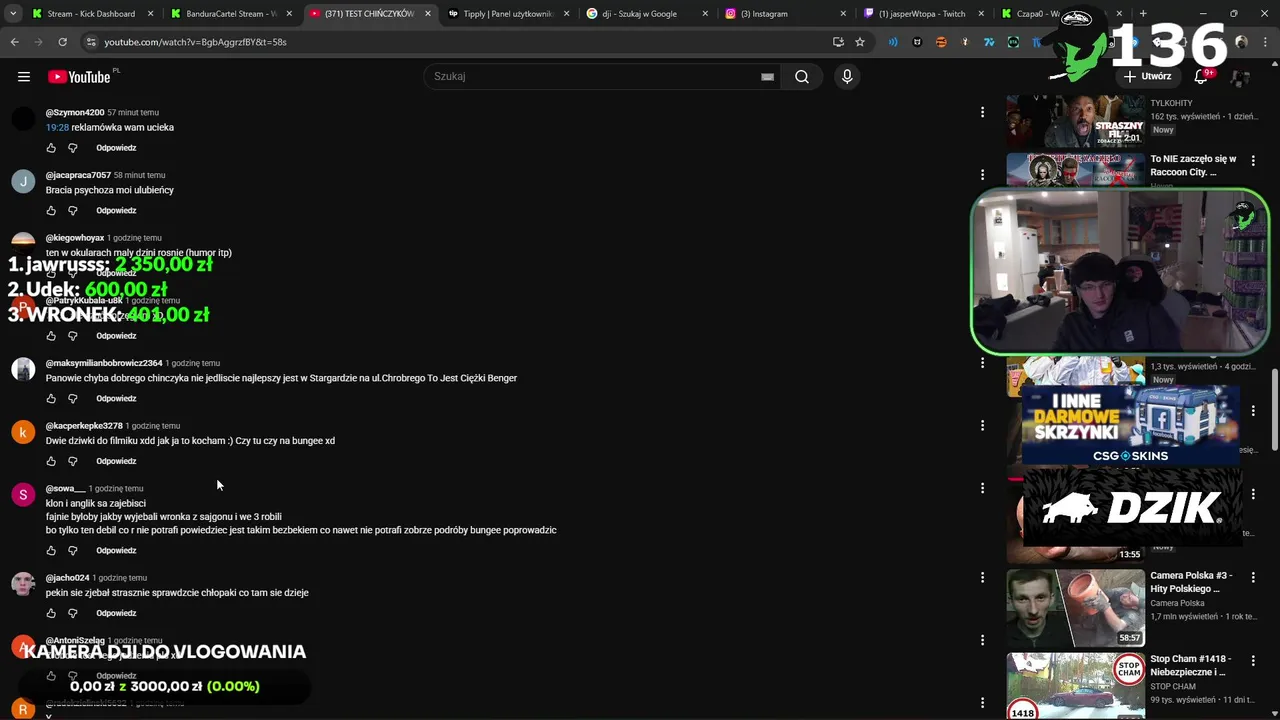Dislike the comment by @Szymon4200
1280x720 pixels.
click(73, 148)
